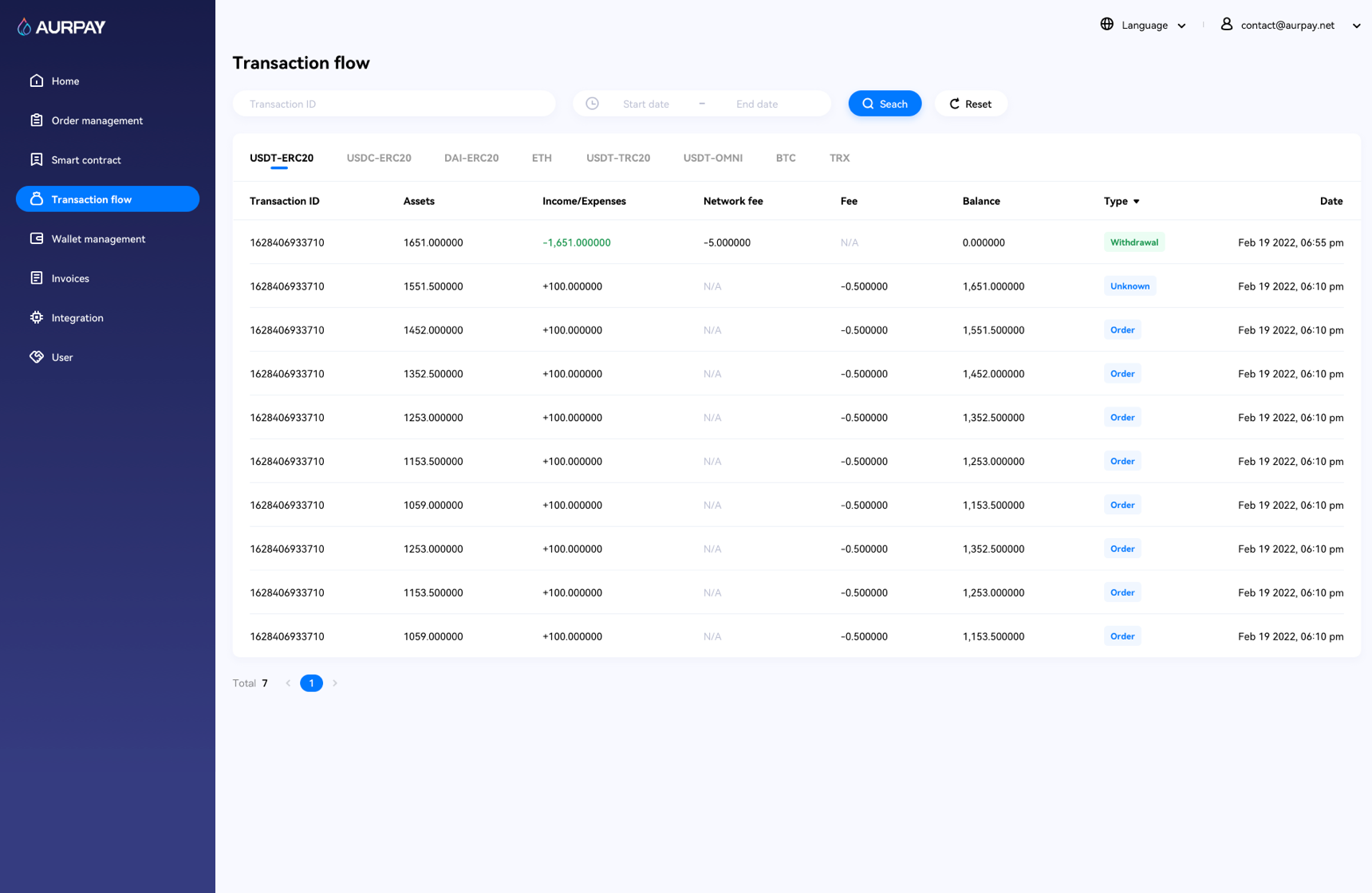Screen dimensions: 1372x893
Task: Switch to the USDC-ERC20 tab
Action: (x=379, y=158)
